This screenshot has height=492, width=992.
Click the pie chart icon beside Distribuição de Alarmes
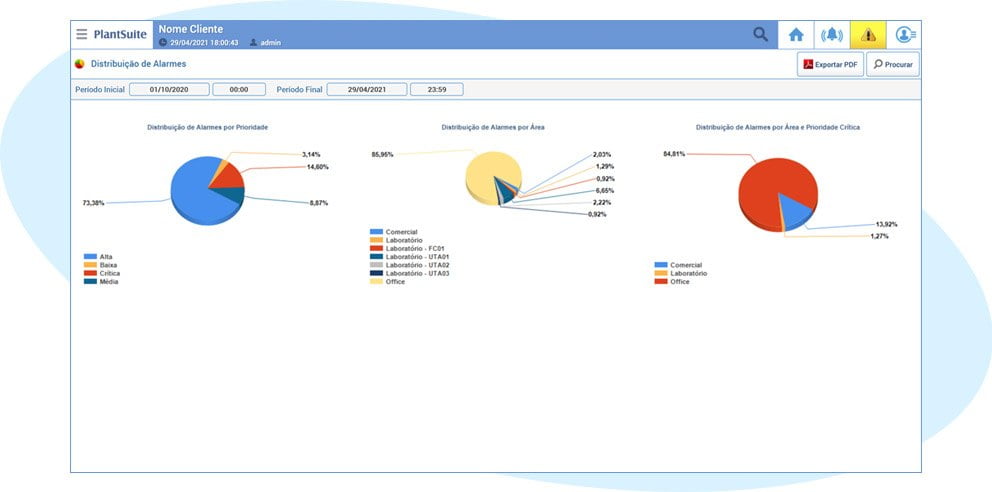tap(80, 64)
